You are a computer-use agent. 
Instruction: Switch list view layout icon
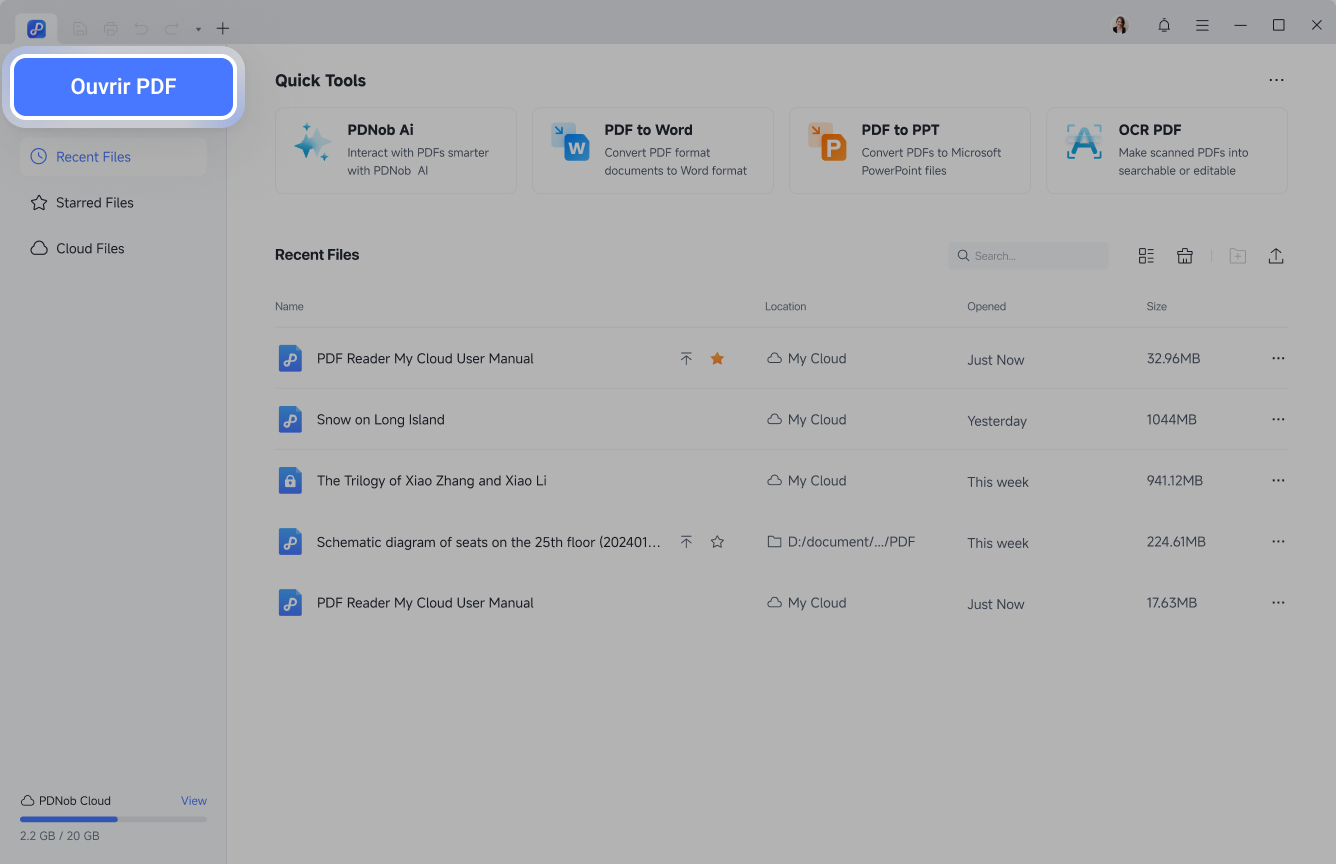[x=1146, y=256]
